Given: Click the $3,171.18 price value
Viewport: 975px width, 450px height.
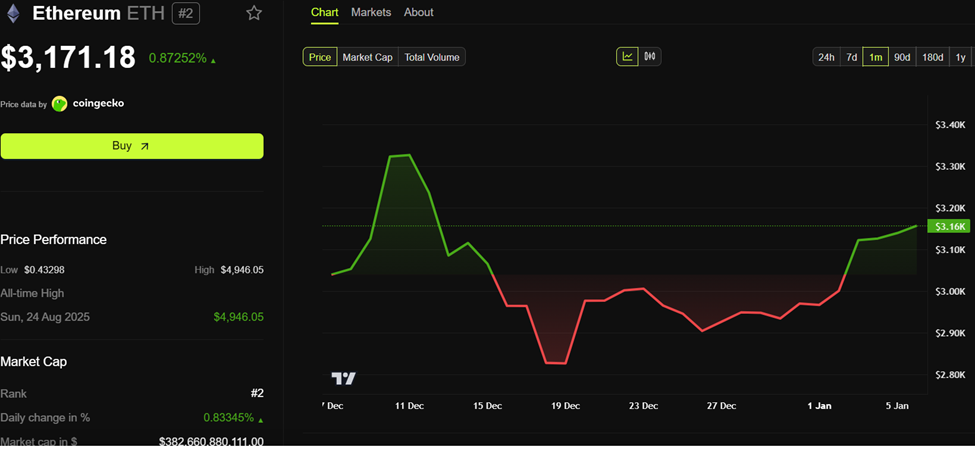Looking at the screenshot, I should [68, 58].
